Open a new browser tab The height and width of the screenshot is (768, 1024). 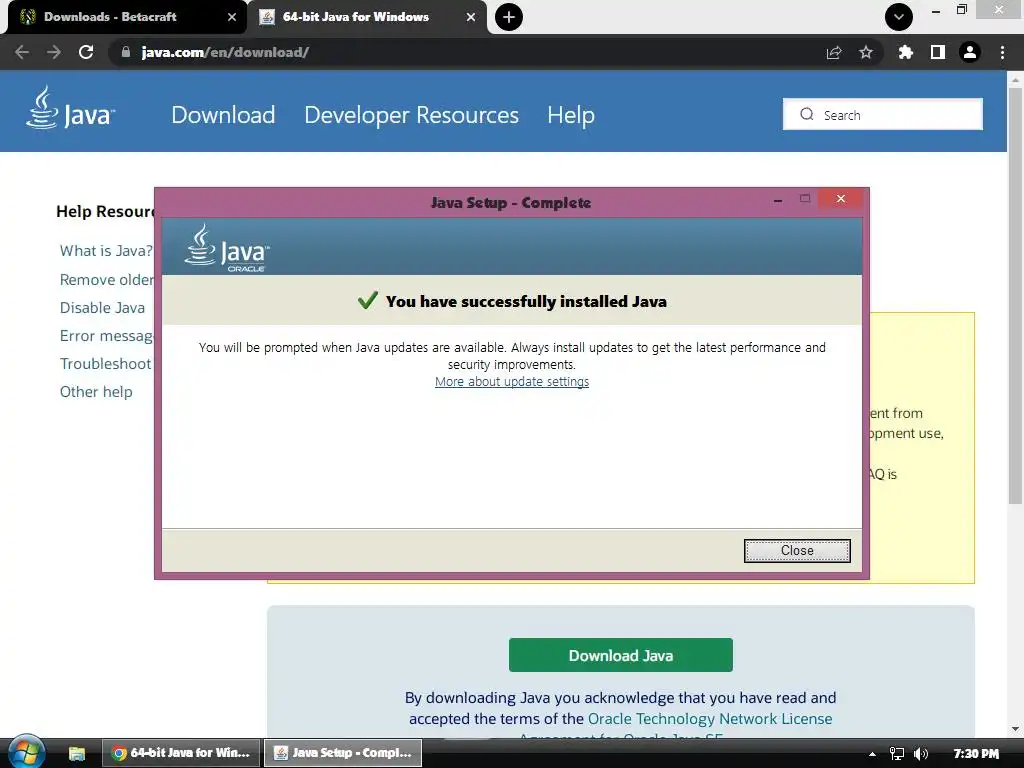[509, 17]
